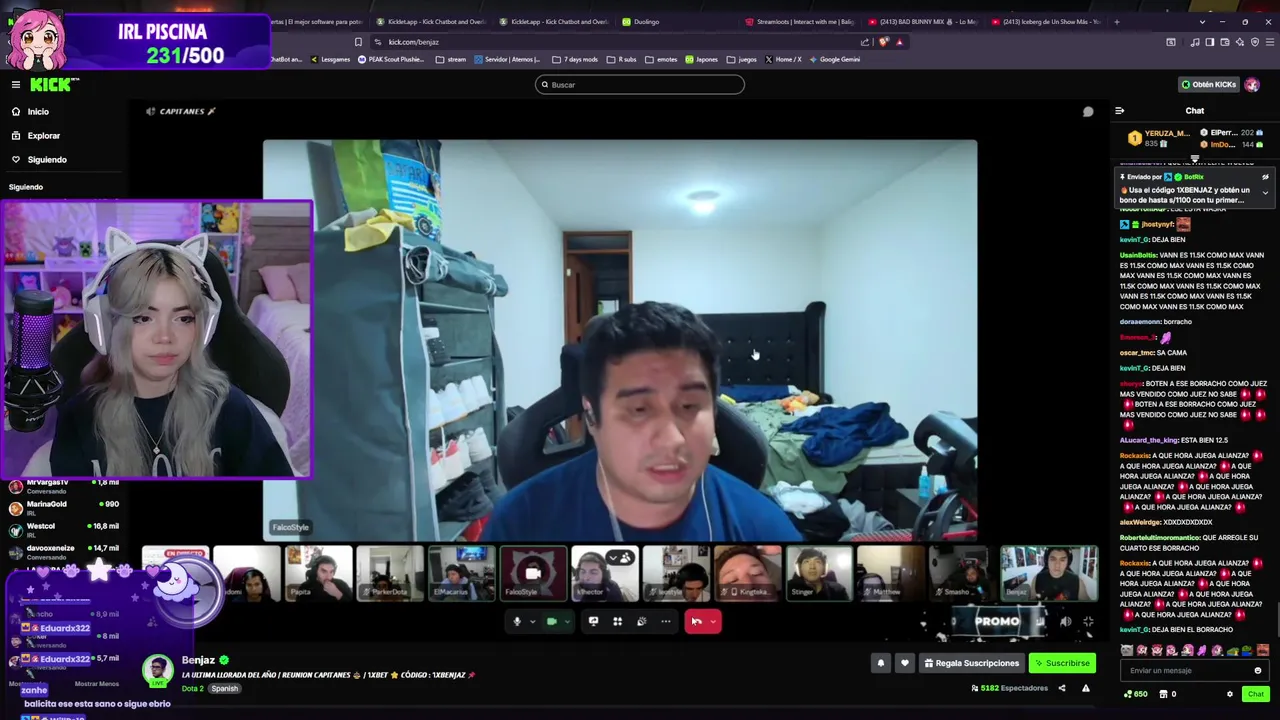Open the Home / X bookmark
The height and width of the screenshot is (720, 1280).
click(x=783, y=59)
